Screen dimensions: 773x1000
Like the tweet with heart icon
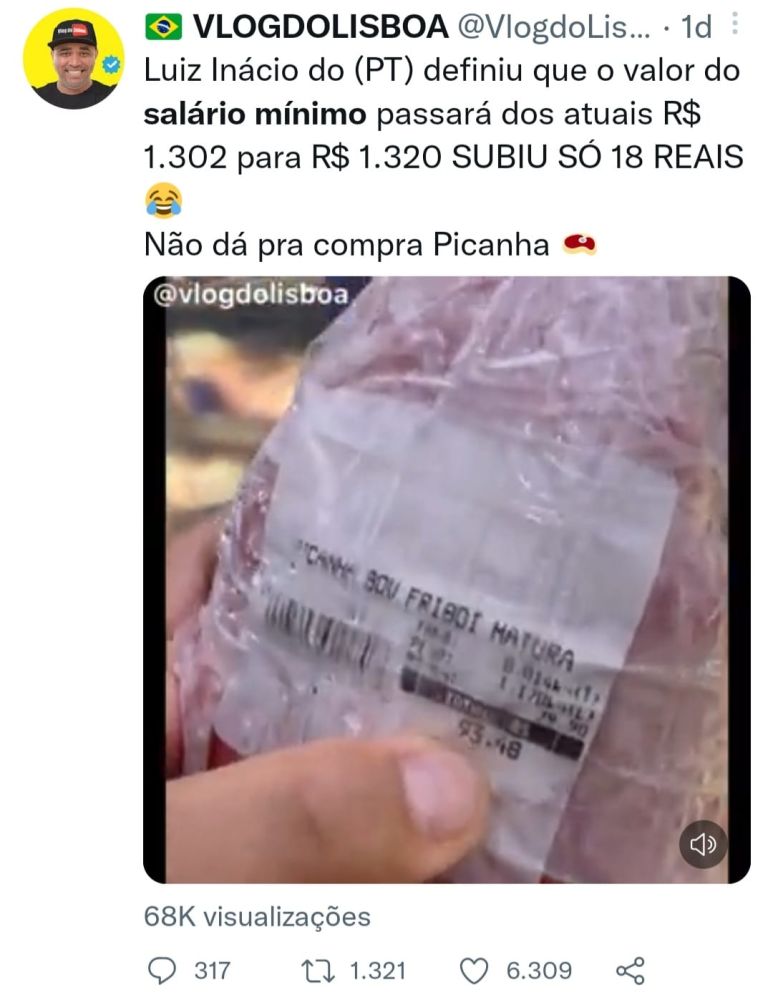[x=474, y=971]
